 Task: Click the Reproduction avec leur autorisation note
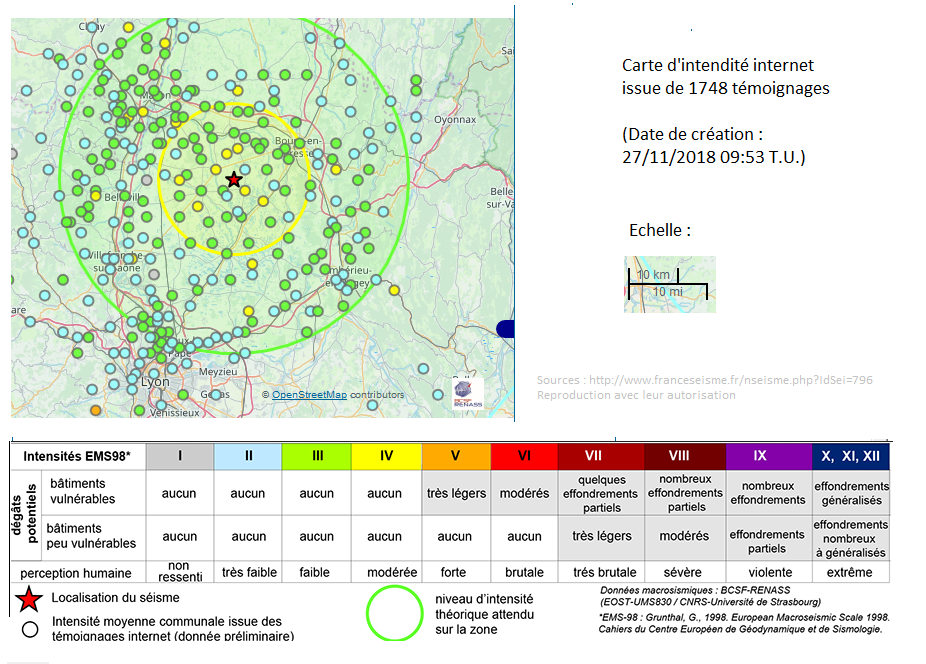pyautogui.click(x=636, y=395)
